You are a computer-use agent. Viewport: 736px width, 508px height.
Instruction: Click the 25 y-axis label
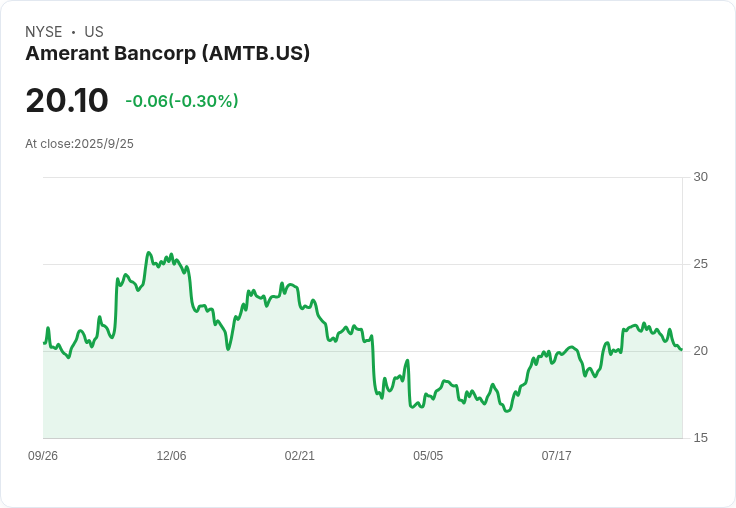tap(700, 264)
